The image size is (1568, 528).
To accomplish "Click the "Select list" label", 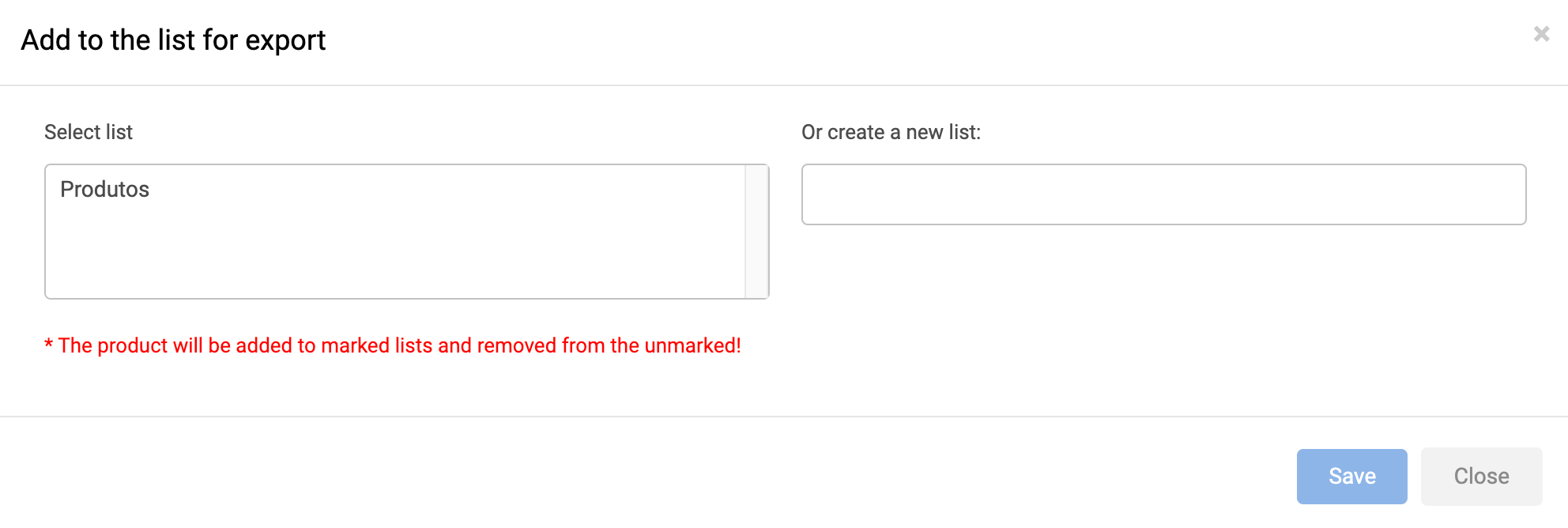I will pyautogui.click(x=89, y=132).
